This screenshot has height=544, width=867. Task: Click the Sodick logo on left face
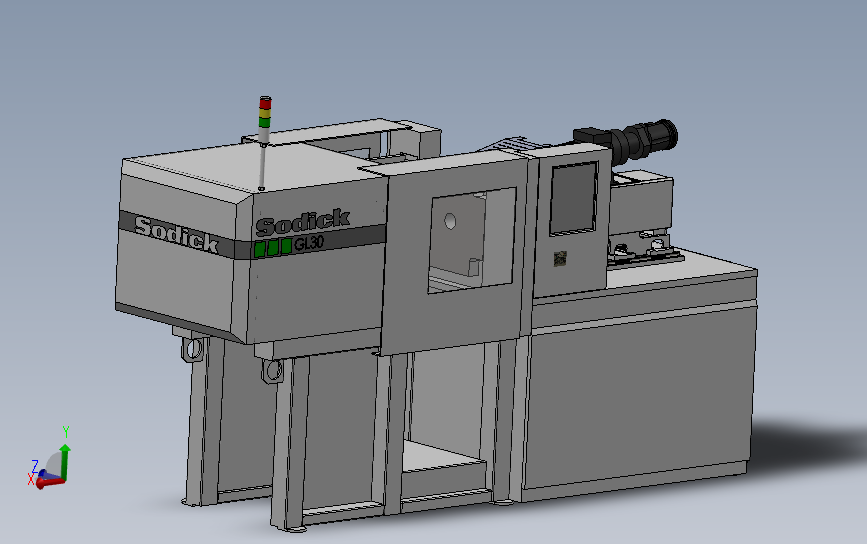coord(177,235)
